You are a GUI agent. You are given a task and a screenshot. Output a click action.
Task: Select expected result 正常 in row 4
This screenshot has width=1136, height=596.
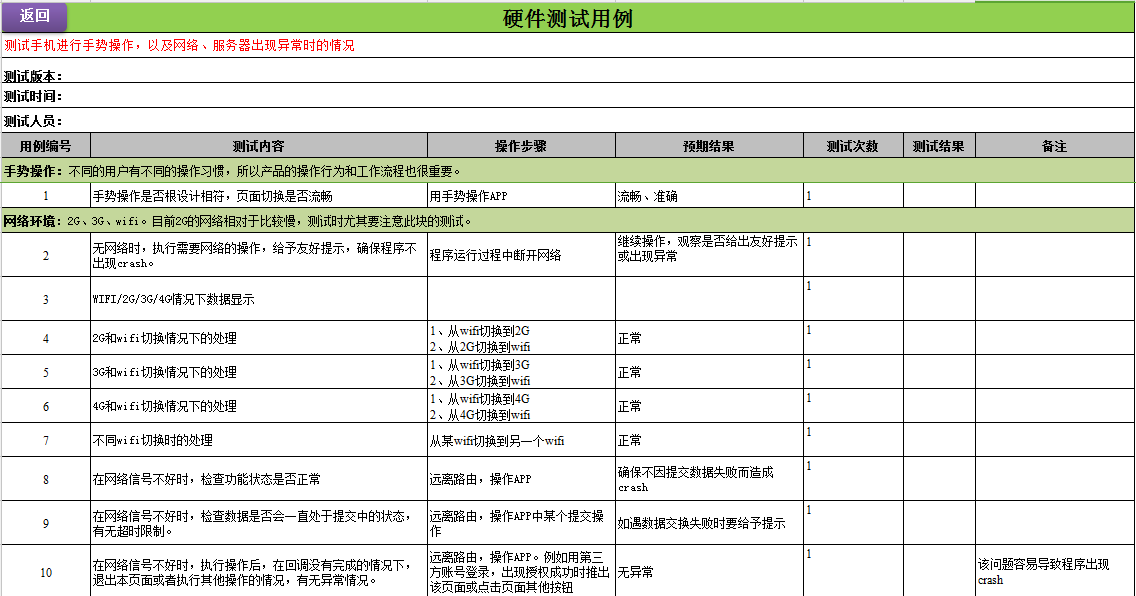coord(709,338)
